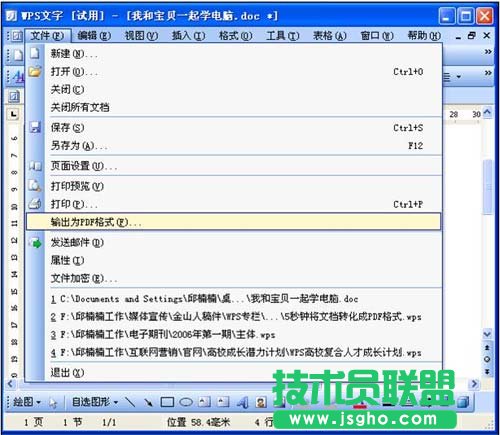Image resolution: width=500 pixels, height=435 pixels.
Task: Click the select browse object circle button
Action: (487, 359)
